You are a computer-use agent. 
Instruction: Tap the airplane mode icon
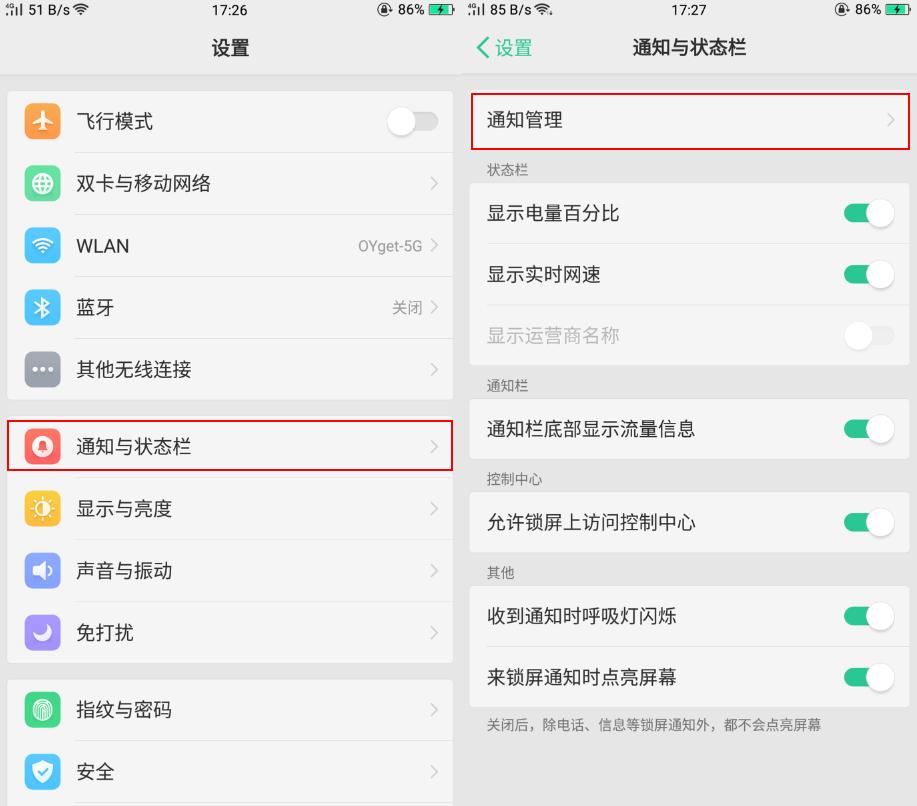[42, 122]
